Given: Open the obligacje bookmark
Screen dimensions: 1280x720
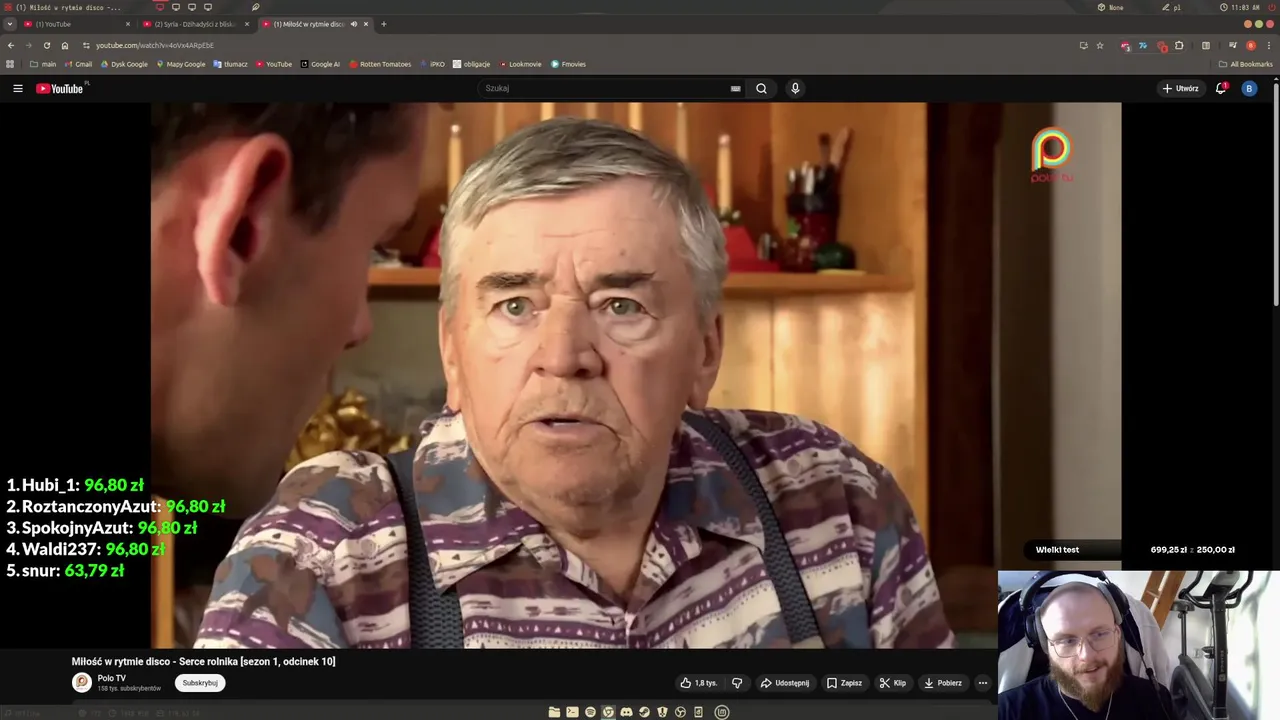Looking at the screenshot, I should tap(472, 64).
